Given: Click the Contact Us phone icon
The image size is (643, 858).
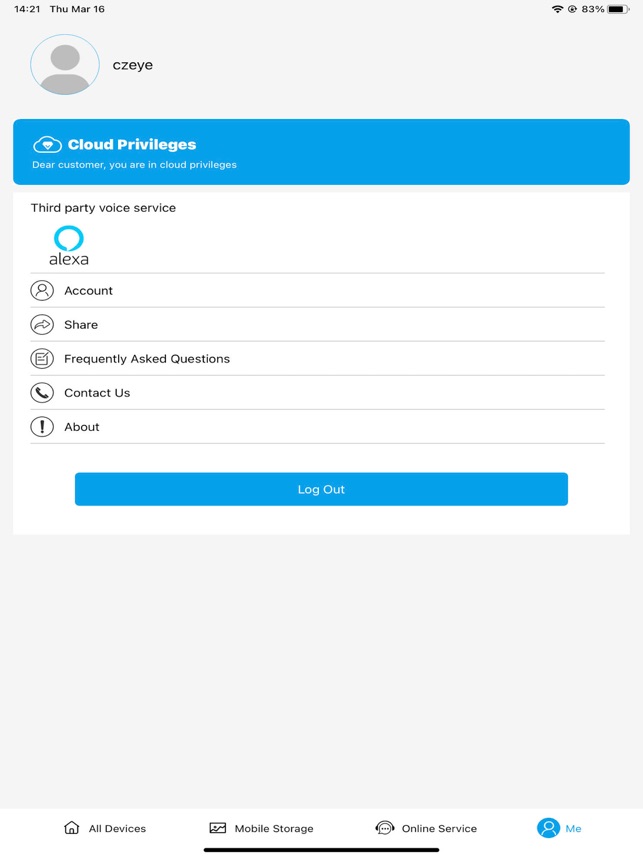Looking at the screenshot, I should 41,392.
